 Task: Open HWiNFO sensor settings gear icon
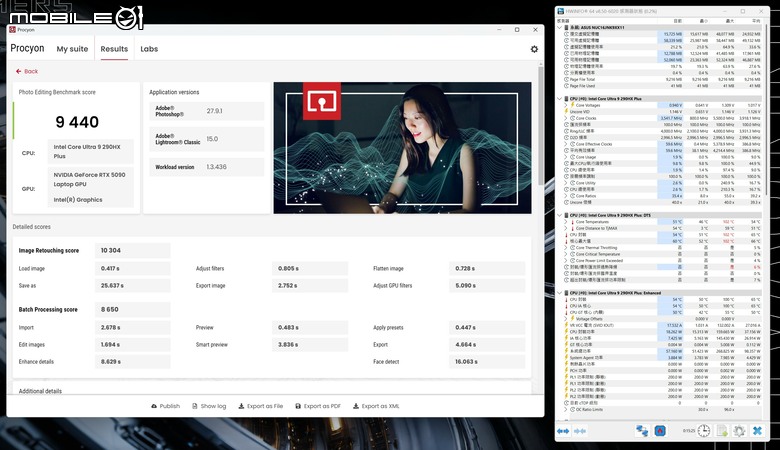(739, 431)
